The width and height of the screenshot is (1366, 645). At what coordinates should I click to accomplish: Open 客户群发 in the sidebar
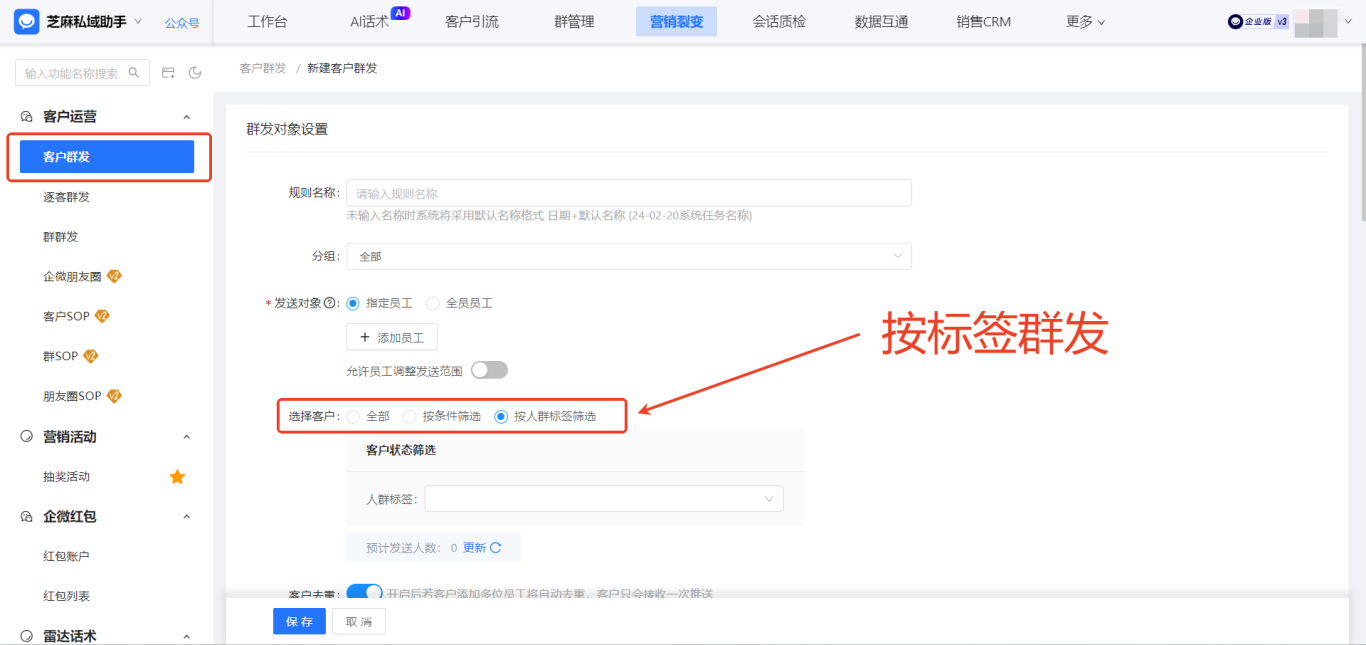(107, 157)
